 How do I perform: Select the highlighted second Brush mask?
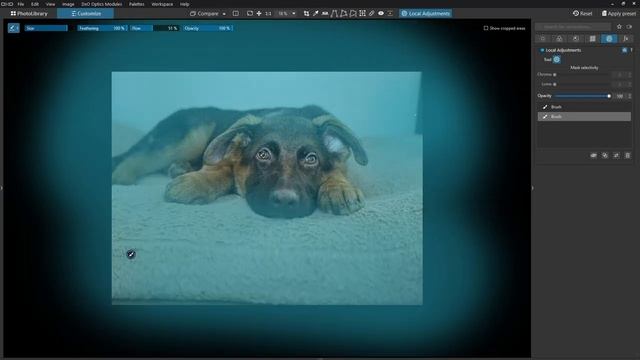coord(584,116)
